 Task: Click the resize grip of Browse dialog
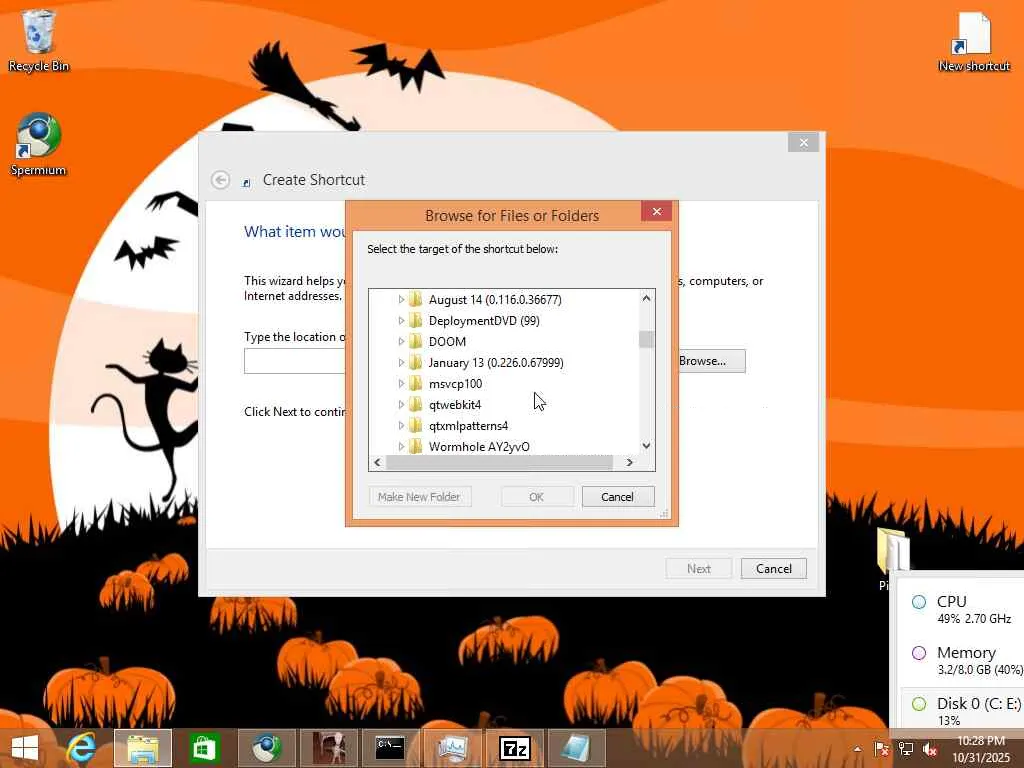pyautogui.click(x=664, y=514)
